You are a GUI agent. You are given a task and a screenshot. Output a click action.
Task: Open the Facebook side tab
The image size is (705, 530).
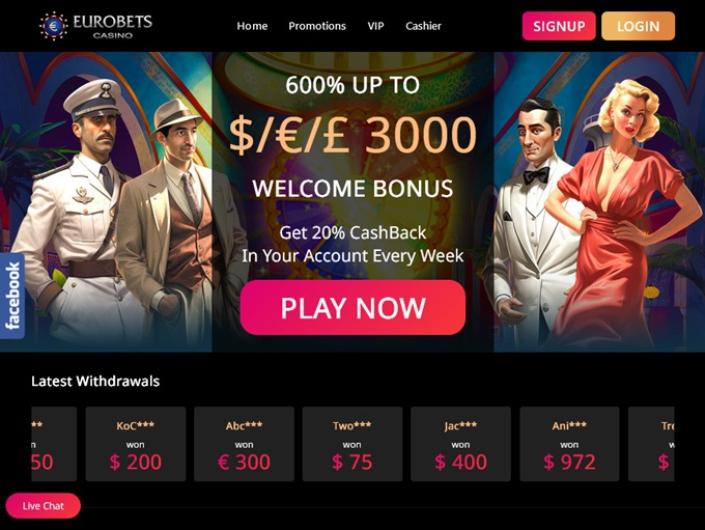(x=12, y=296)
